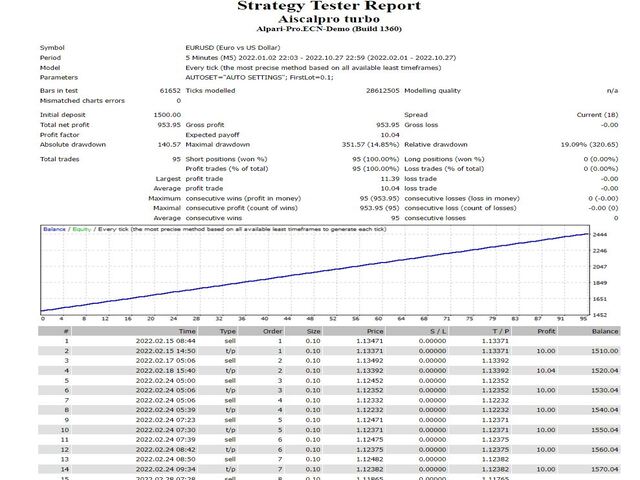Select relative drawdown value "19.09% (320.65)"

pyautogui.click(x=589, y=144)
